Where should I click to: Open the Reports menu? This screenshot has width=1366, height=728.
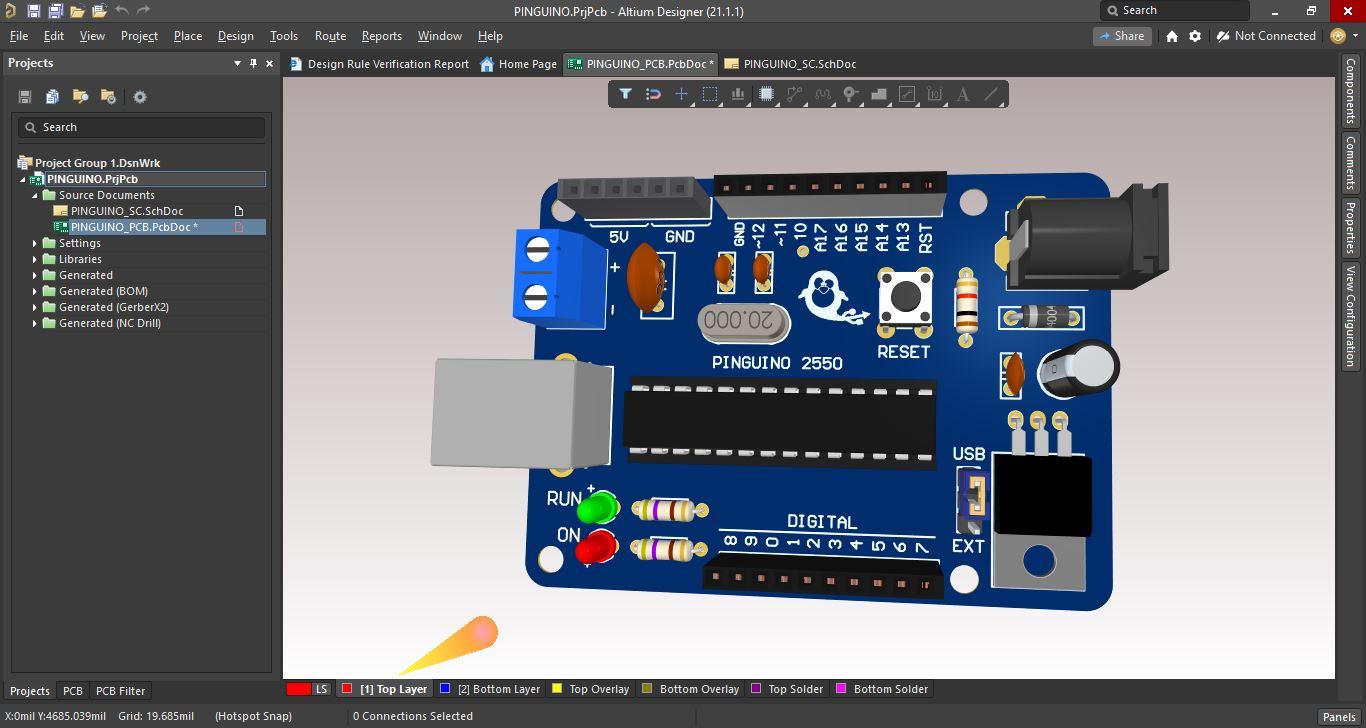pyautogui.click(x=381, y=36)
